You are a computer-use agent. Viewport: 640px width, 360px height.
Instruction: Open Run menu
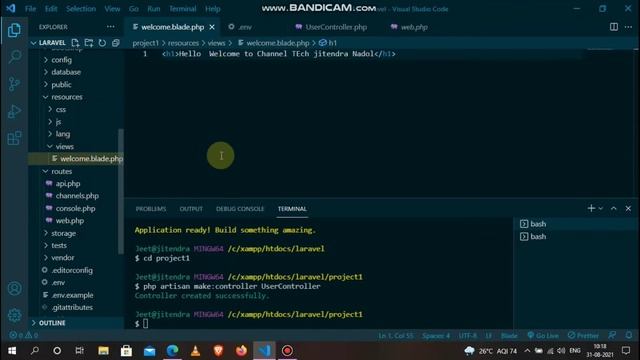point(154,9)
